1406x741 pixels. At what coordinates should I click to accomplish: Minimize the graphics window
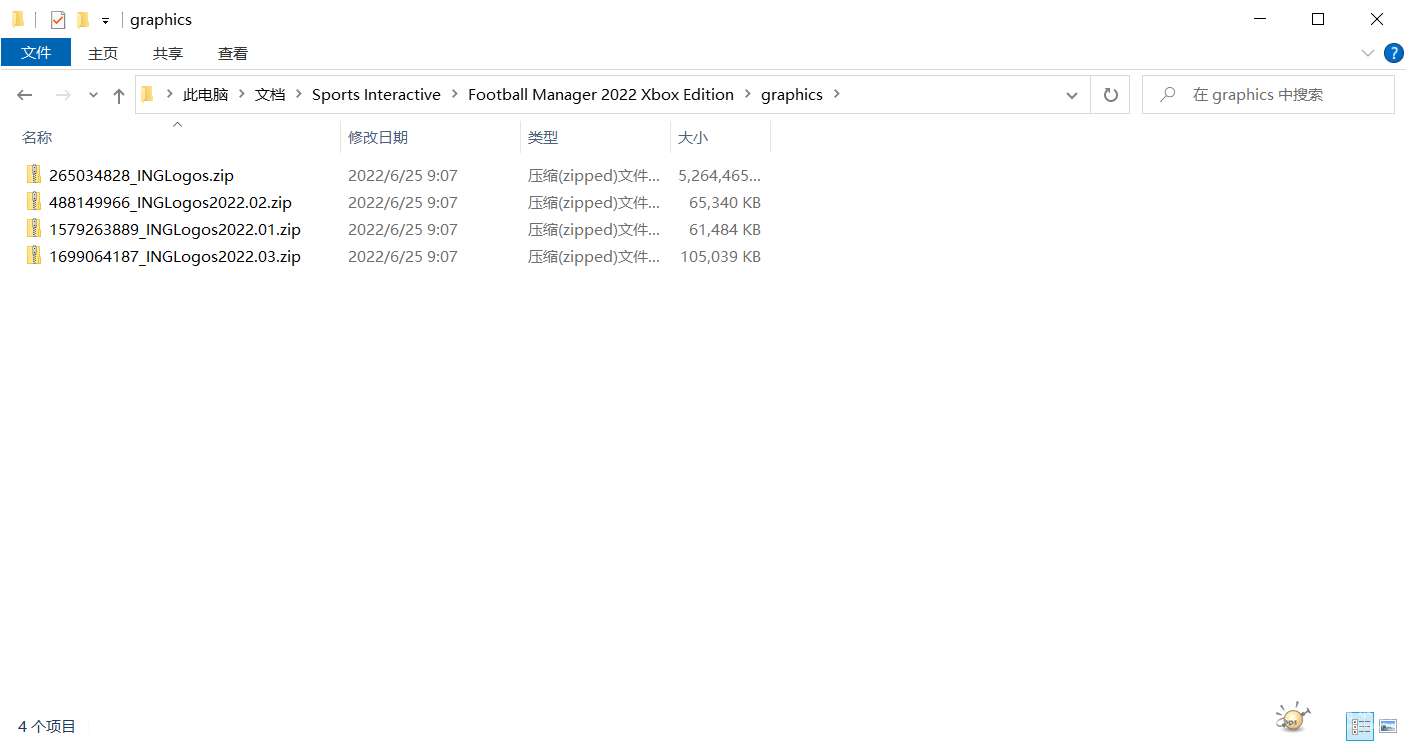[x=1259, y=19]
